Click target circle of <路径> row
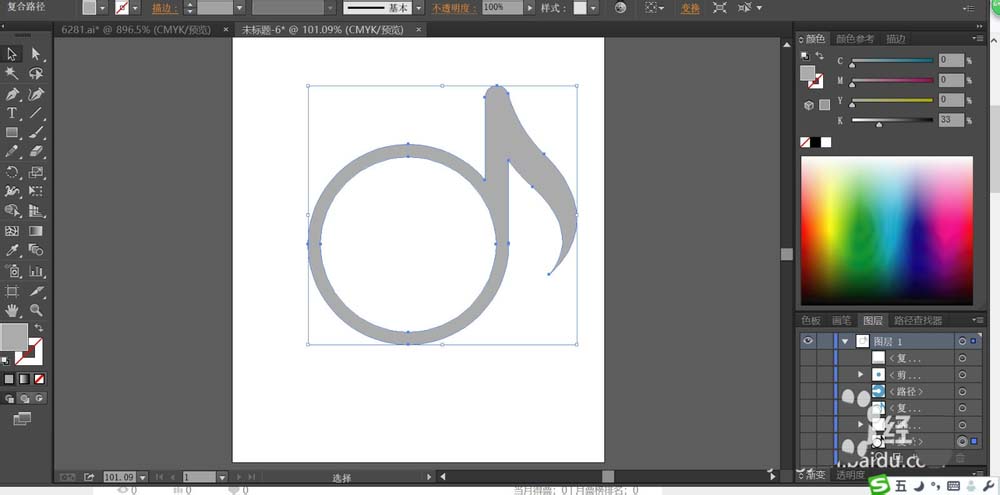The image size is (1000, 495). [x=962, y=391]
